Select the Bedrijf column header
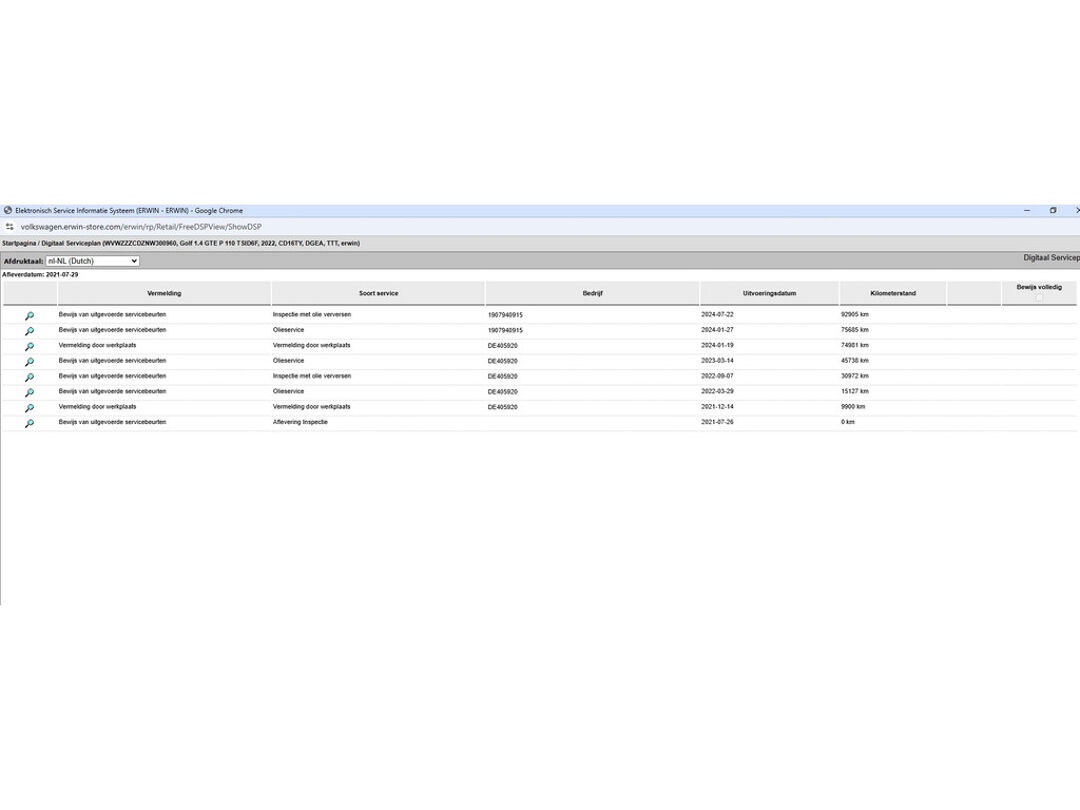Image resolution: width=1080 pixels, height=810 pixels. (592, 293)
